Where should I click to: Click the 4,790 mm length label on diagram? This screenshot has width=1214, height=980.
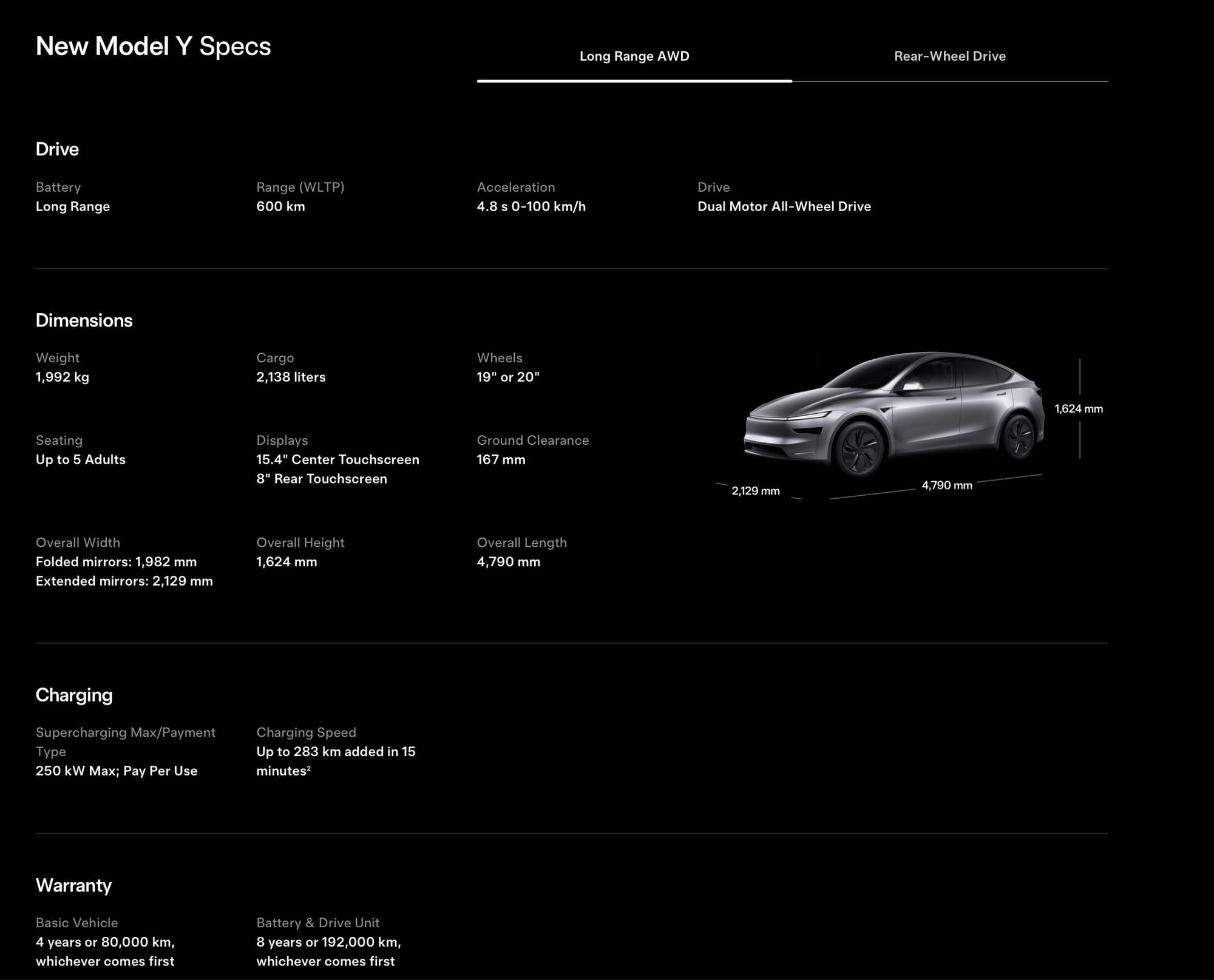pos(946,485)
